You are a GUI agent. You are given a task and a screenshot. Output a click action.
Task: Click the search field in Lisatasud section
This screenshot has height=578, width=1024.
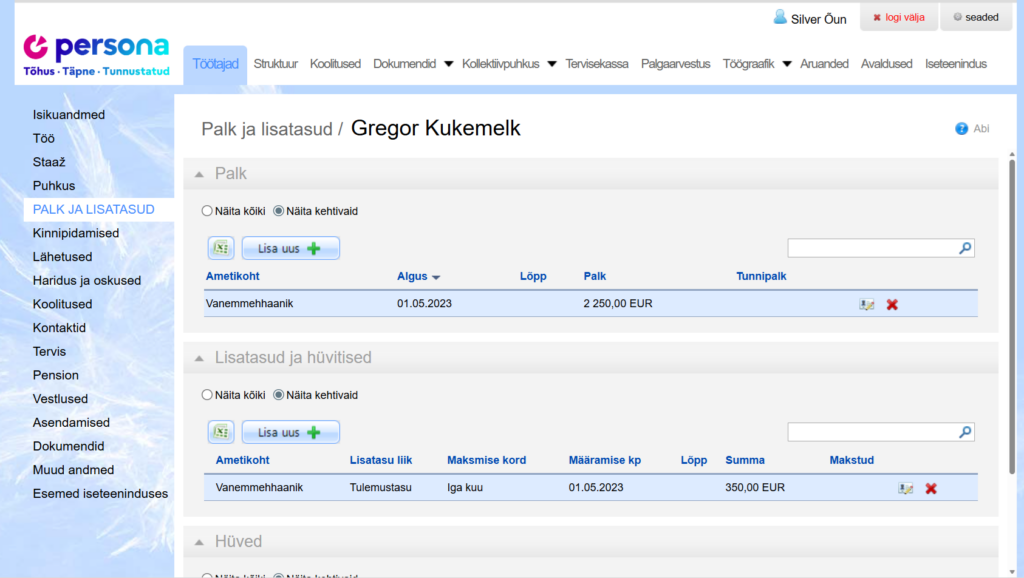(x=872, y=432)
